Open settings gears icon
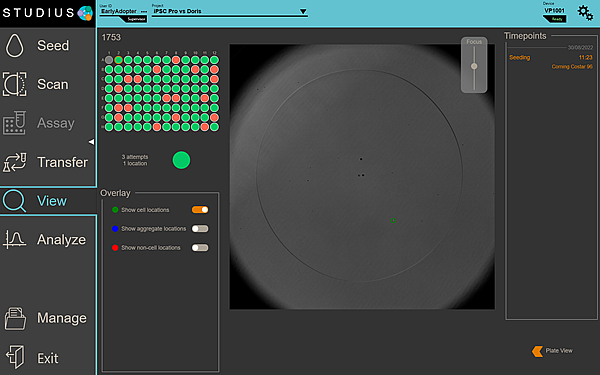 coord(585,13)
